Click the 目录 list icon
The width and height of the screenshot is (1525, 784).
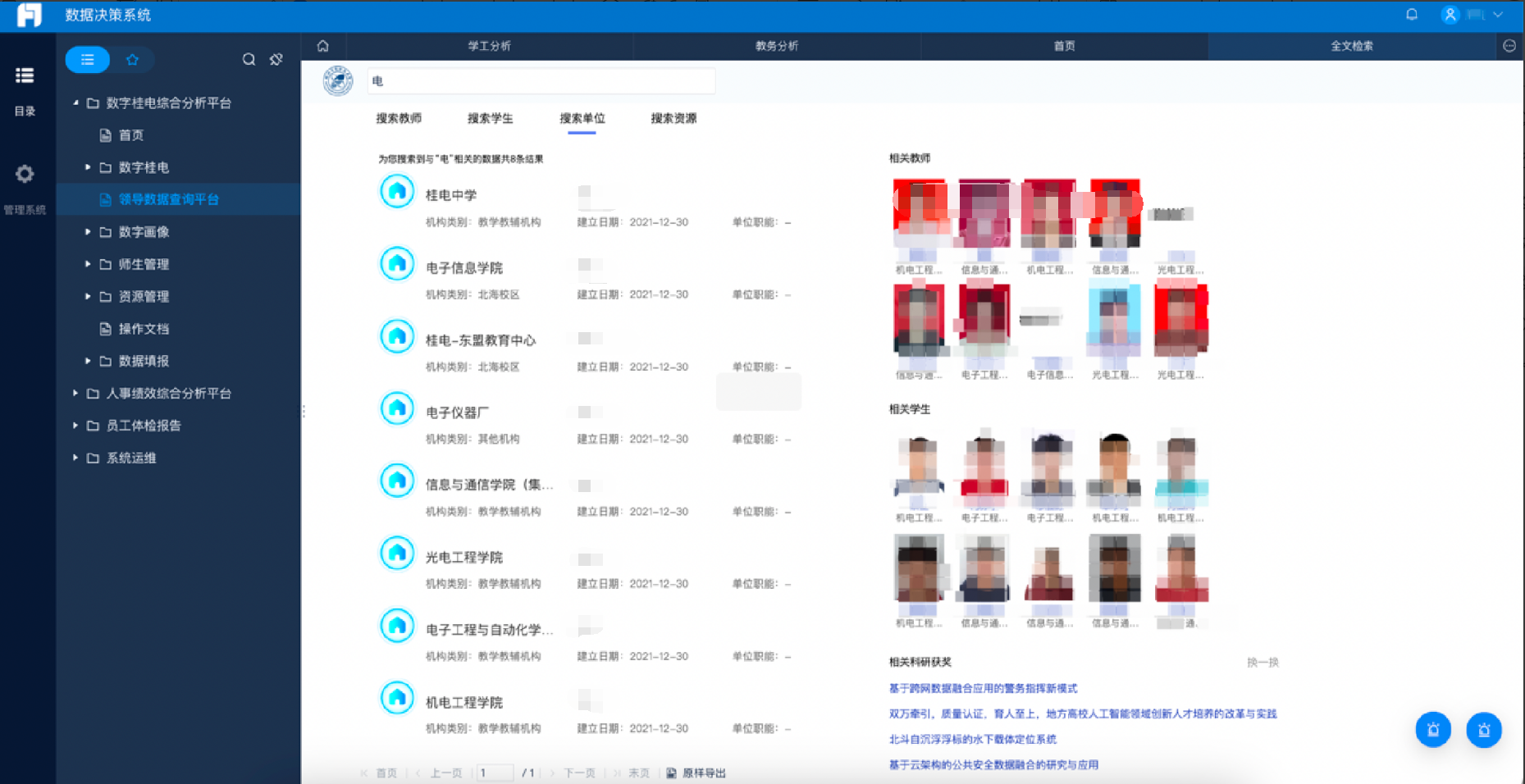(25, 76)
